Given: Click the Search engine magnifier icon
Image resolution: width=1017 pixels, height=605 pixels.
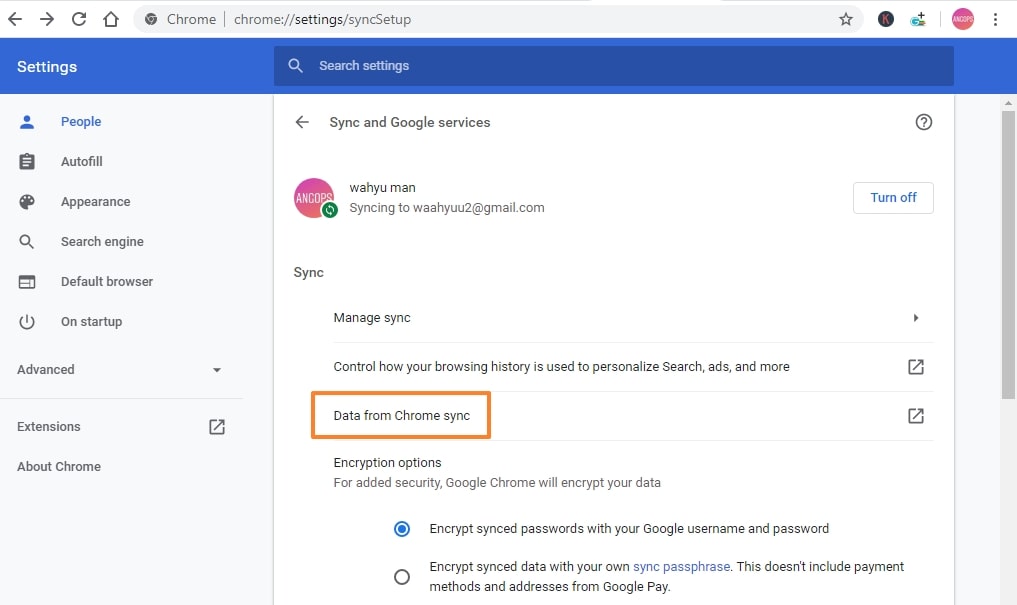Looking at the screenshot, I should [x=25, y=241].
